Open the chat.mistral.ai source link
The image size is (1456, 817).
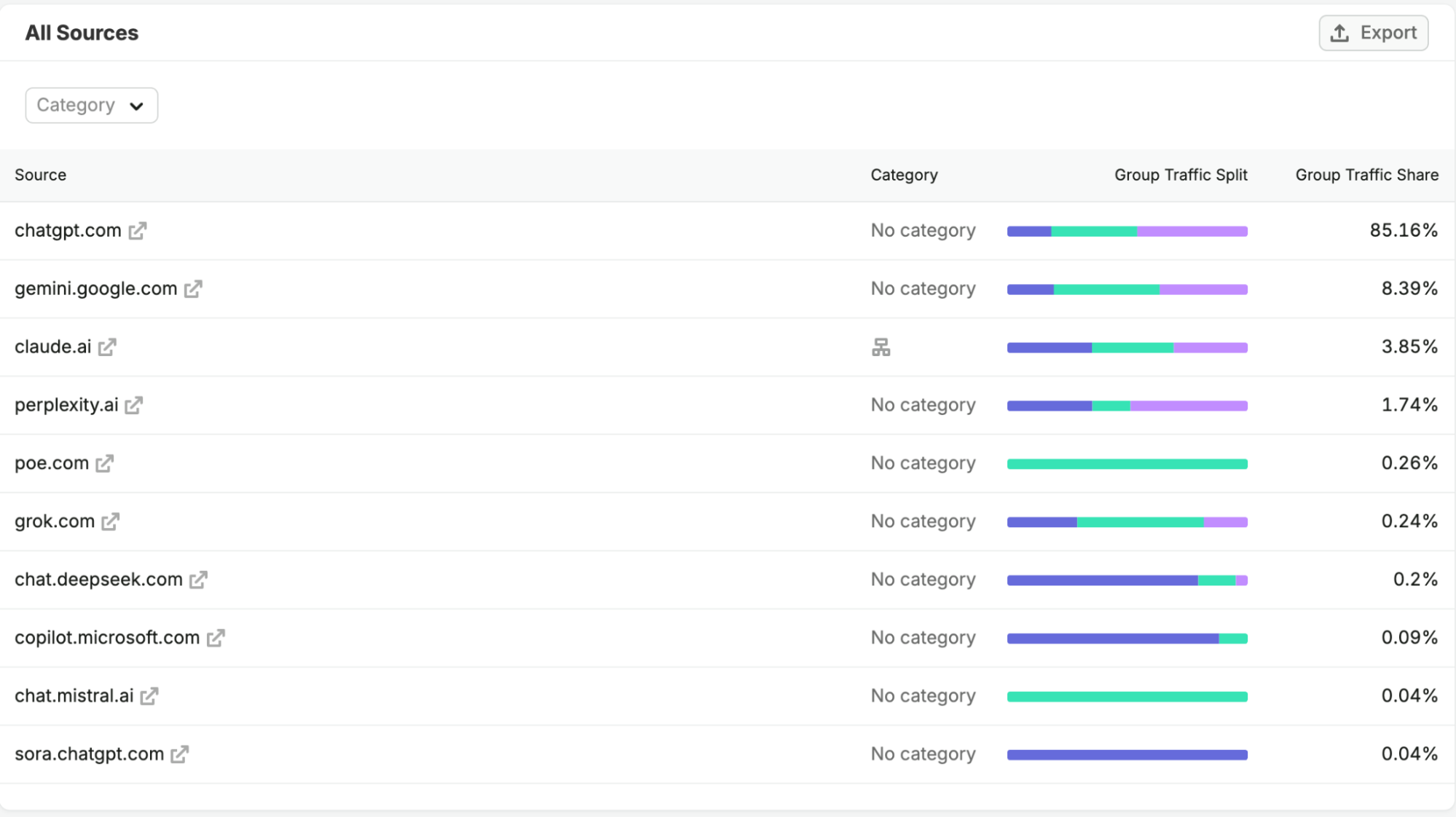(x=74, y=696)
